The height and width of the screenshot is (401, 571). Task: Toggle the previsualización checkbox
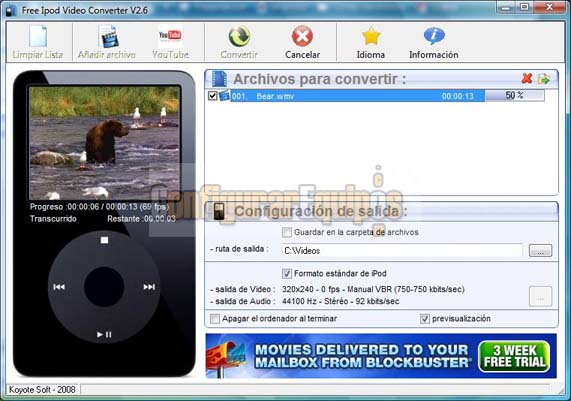pyautogui.click(x=425, y=319)
